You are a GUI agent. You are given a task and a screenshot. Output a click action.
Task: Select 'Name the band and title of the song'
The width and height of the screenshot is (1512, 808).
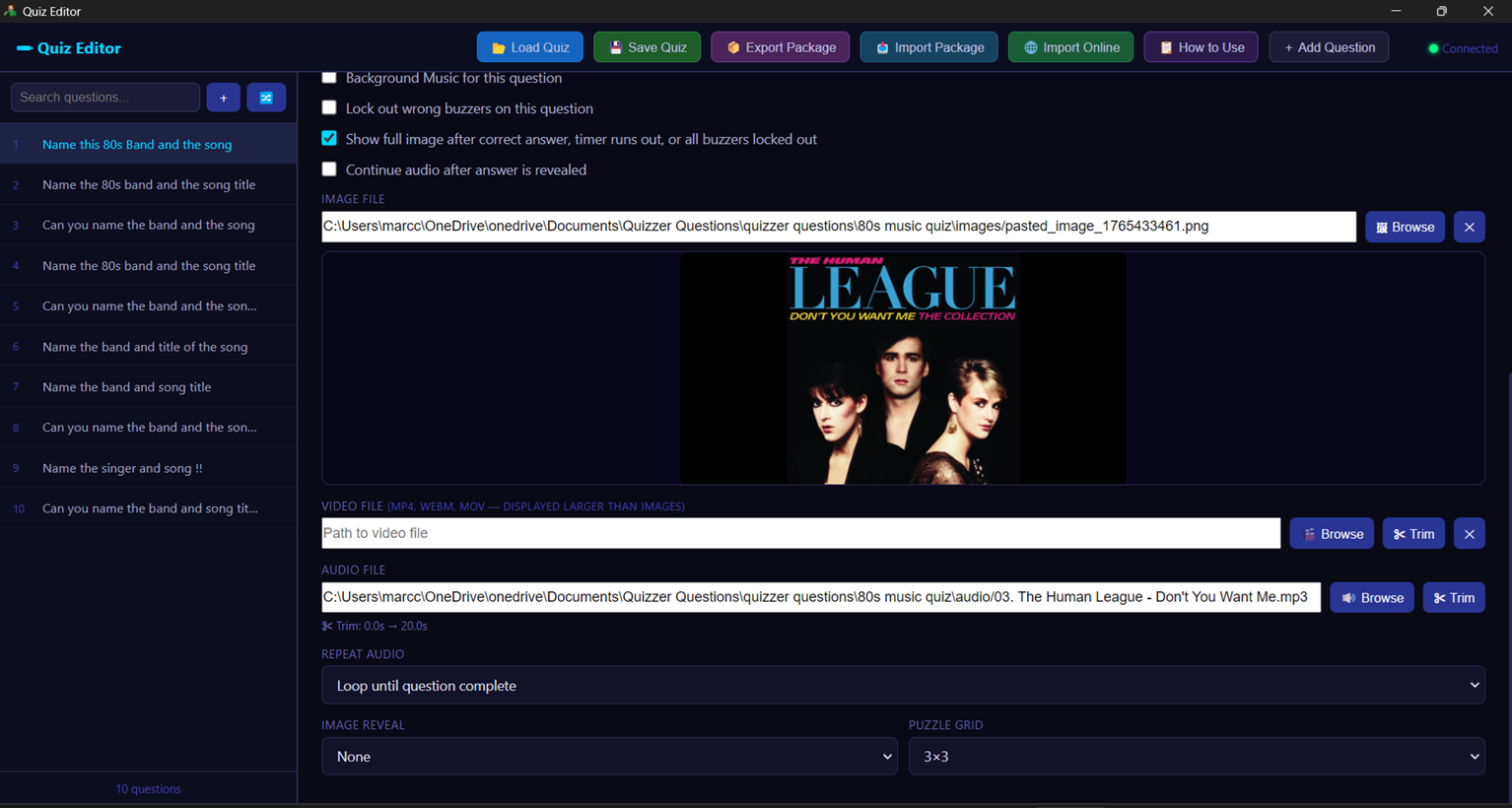pos(148,347)
